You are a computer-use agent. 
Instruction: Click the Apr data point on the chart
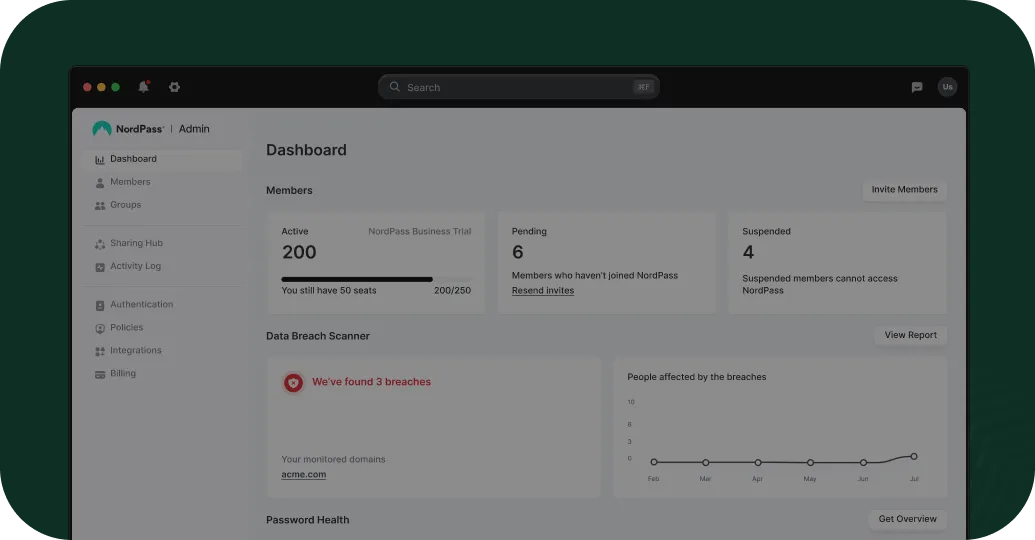(758, 462)
